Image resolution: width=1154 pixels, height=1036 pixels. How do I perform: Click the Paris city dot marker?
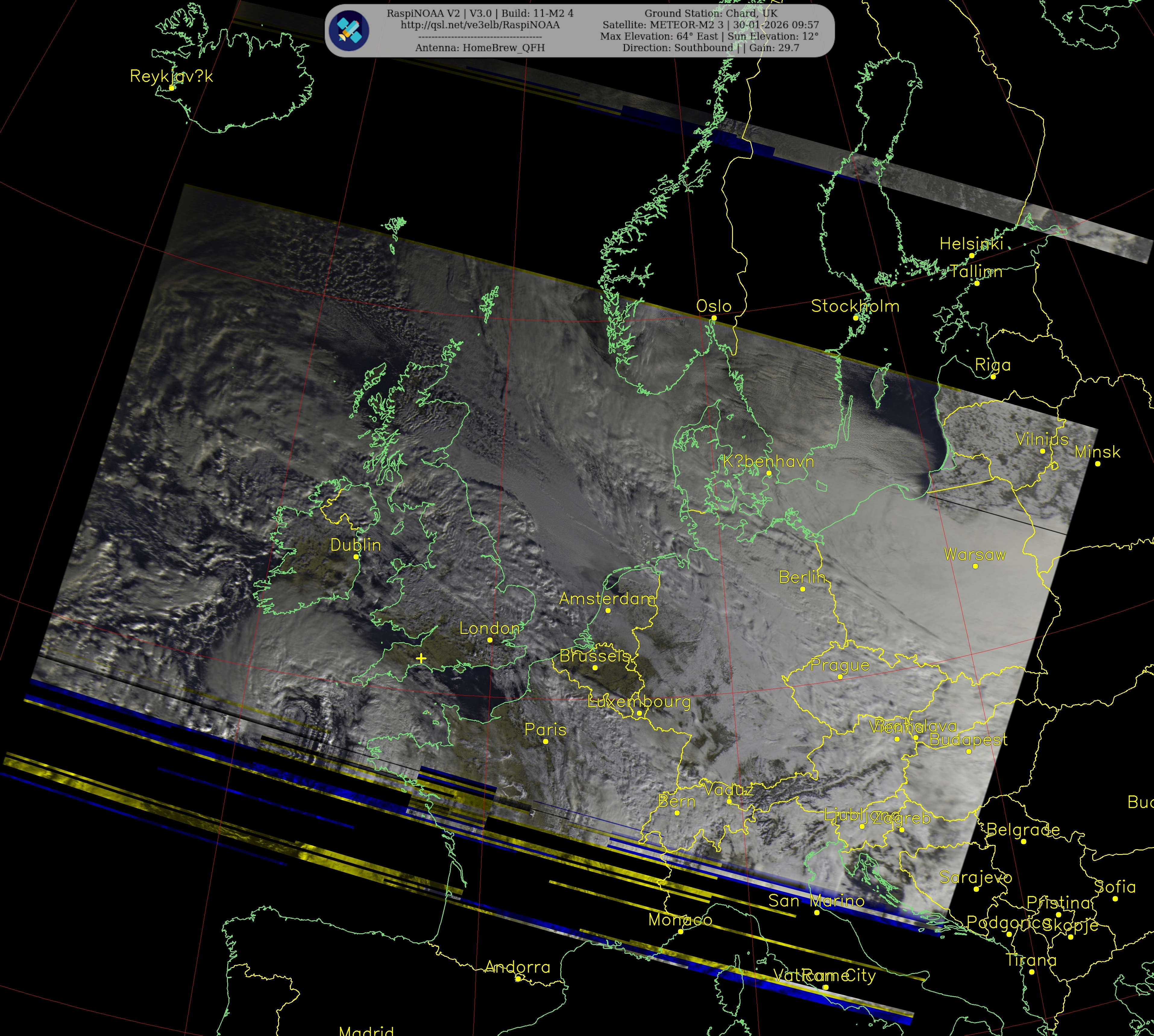tap(546, 741)
